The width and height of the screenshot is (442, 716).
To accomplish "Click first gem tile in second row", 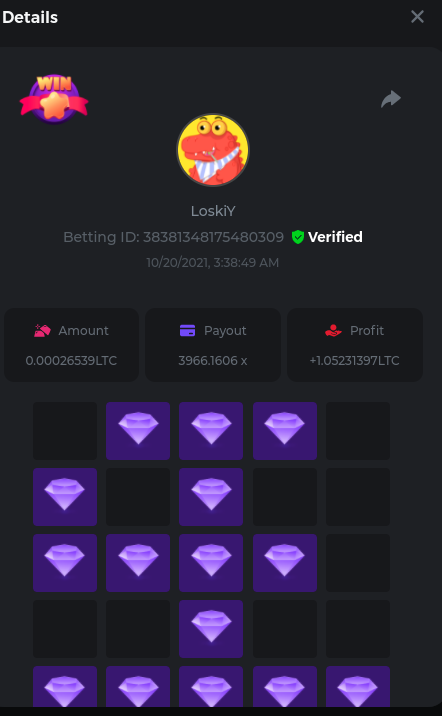I will pos(65,497).
